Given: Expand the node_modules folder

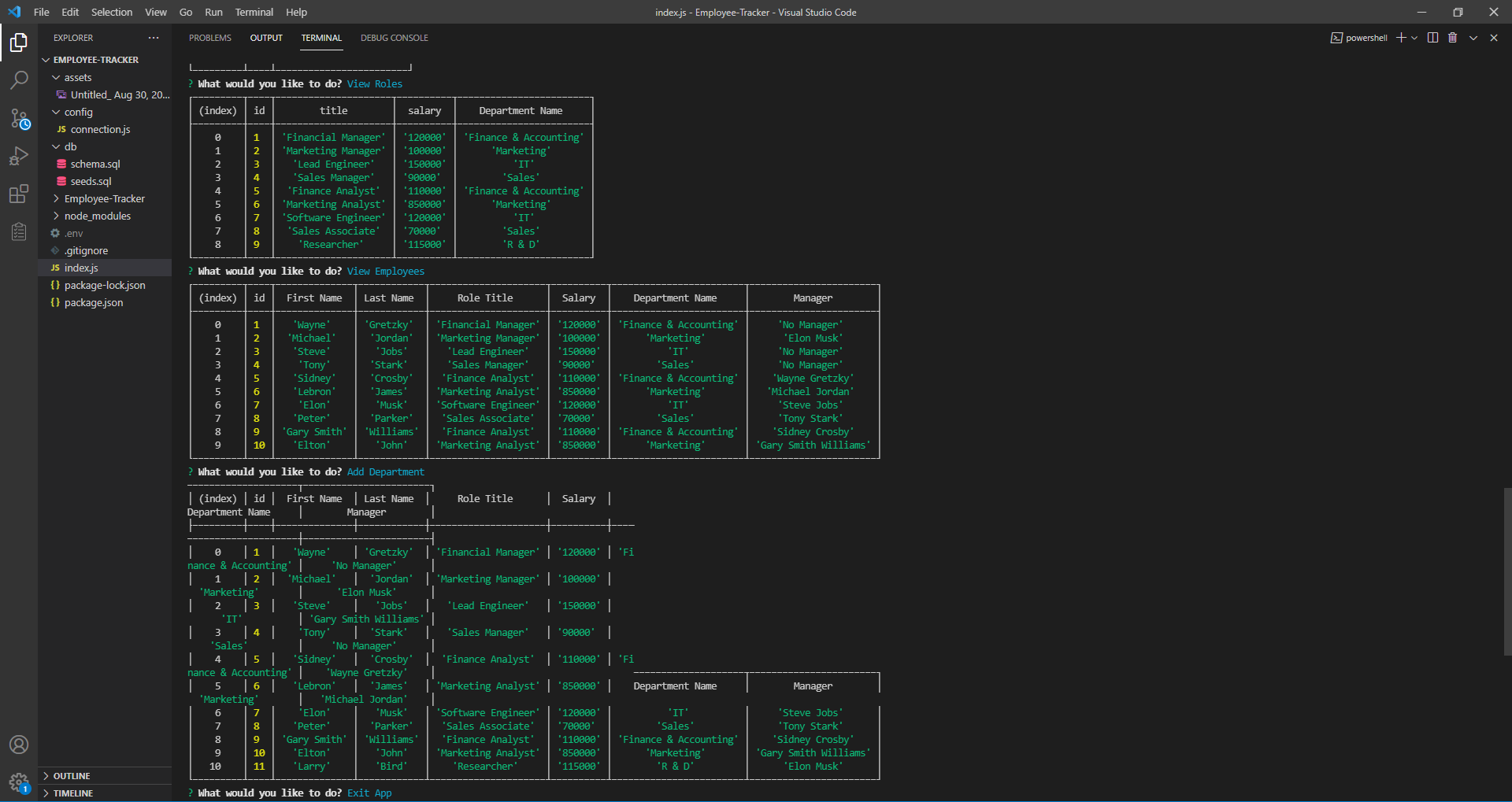Looking at the screenshot, I should coord(97,216).
